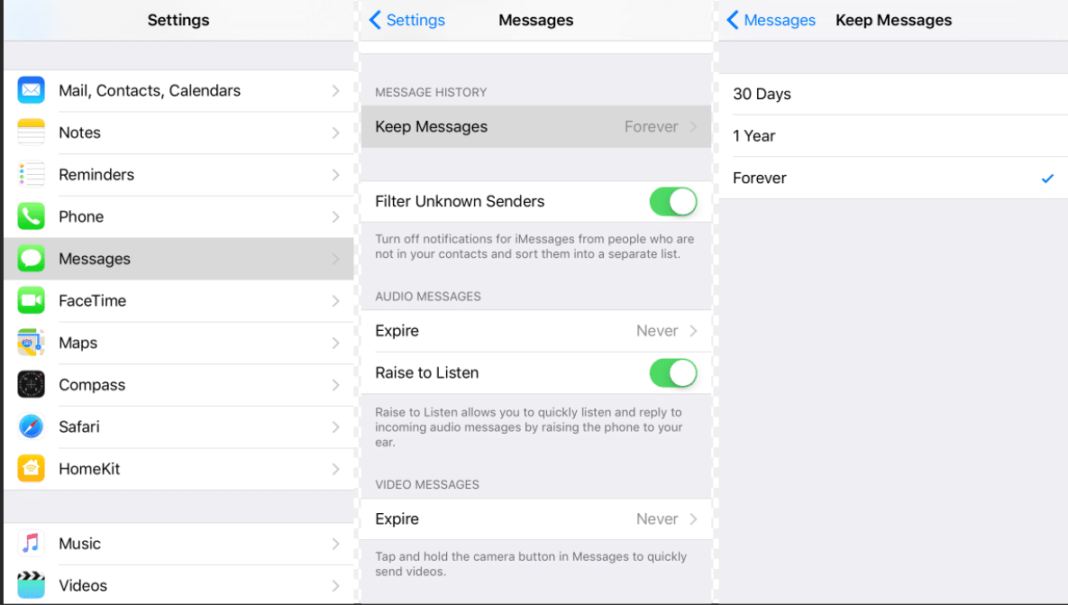The image size is (1068, 605).
Task: Go back using the Settings back link
Action: click(407, 19)
